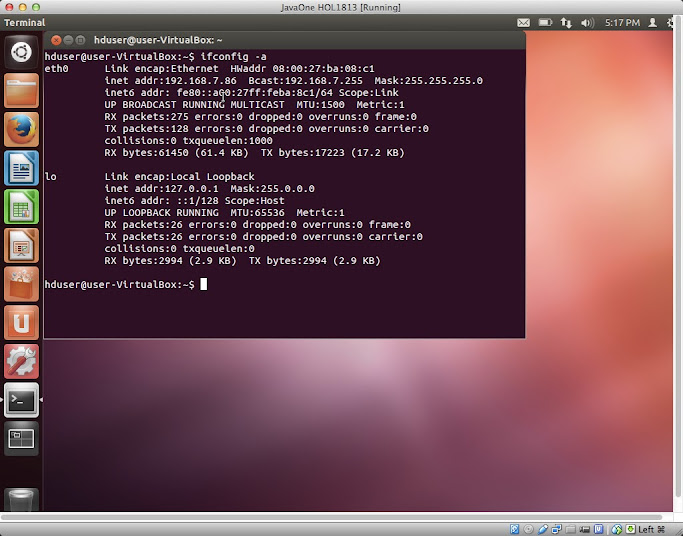
Task: Open LibreOffice Impress presentation launcher
Action: click(21, 246)
